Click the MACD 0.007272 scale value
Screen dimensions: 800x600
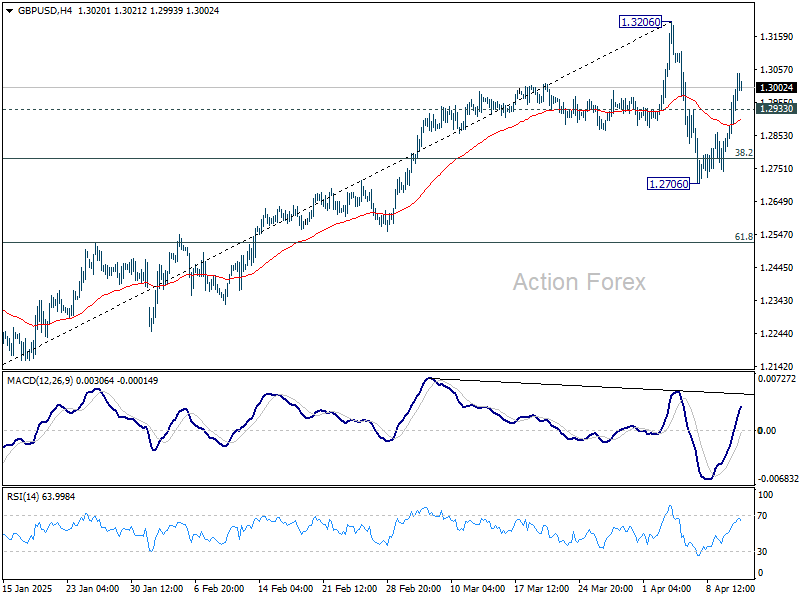click(x=777, y=379)
